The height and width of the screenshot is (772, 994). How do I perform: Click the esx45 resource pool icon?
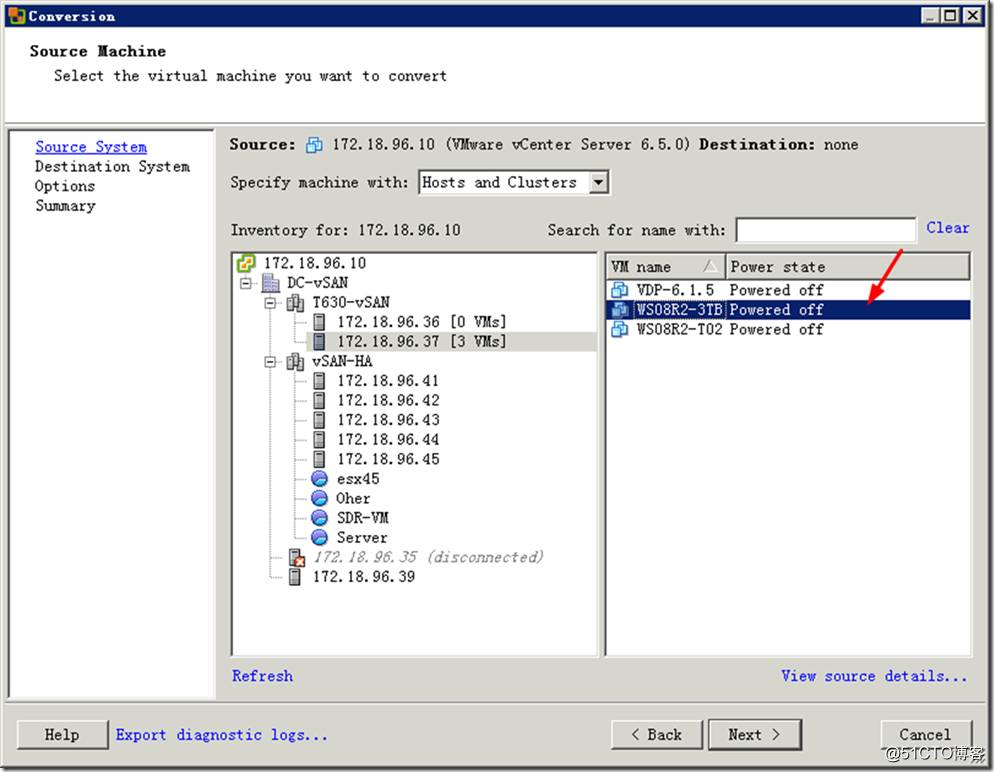point(320,479)
